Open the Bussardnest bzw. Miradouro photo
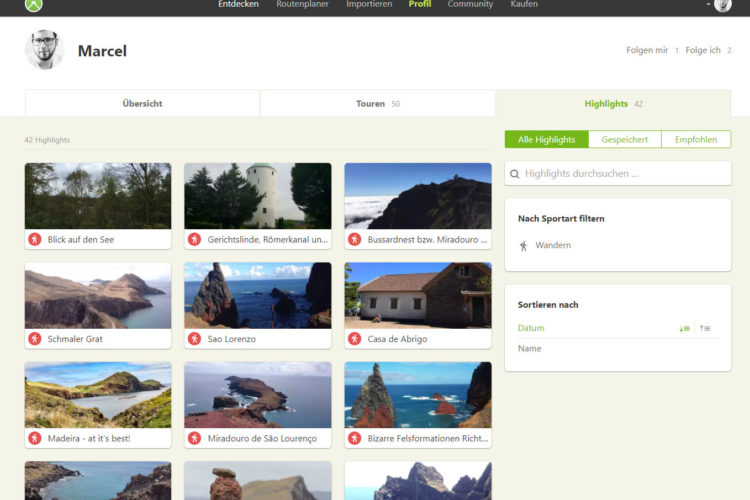This screenshot has width=750, height=500. click(418, 196)
